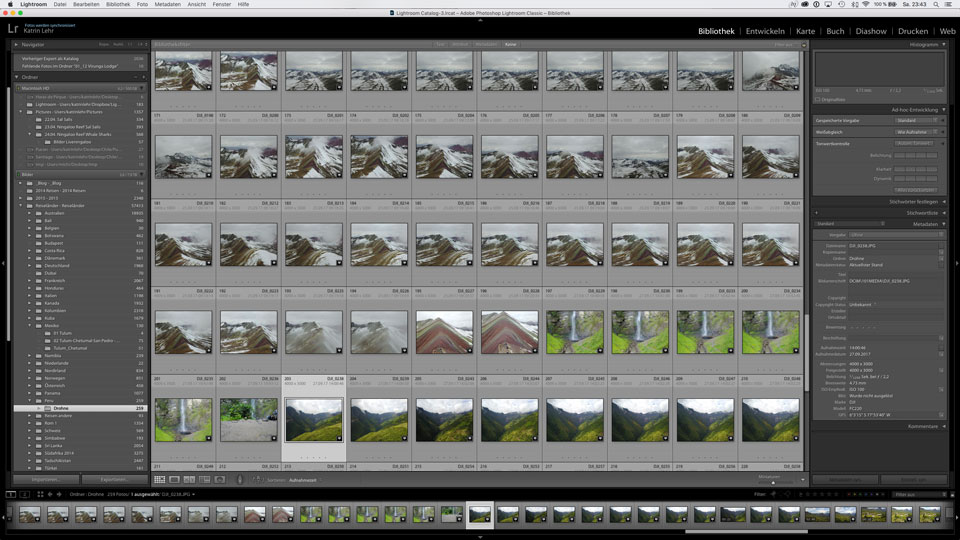Toggle the filter lock switch at filter bar end

[x=804, y=45]
